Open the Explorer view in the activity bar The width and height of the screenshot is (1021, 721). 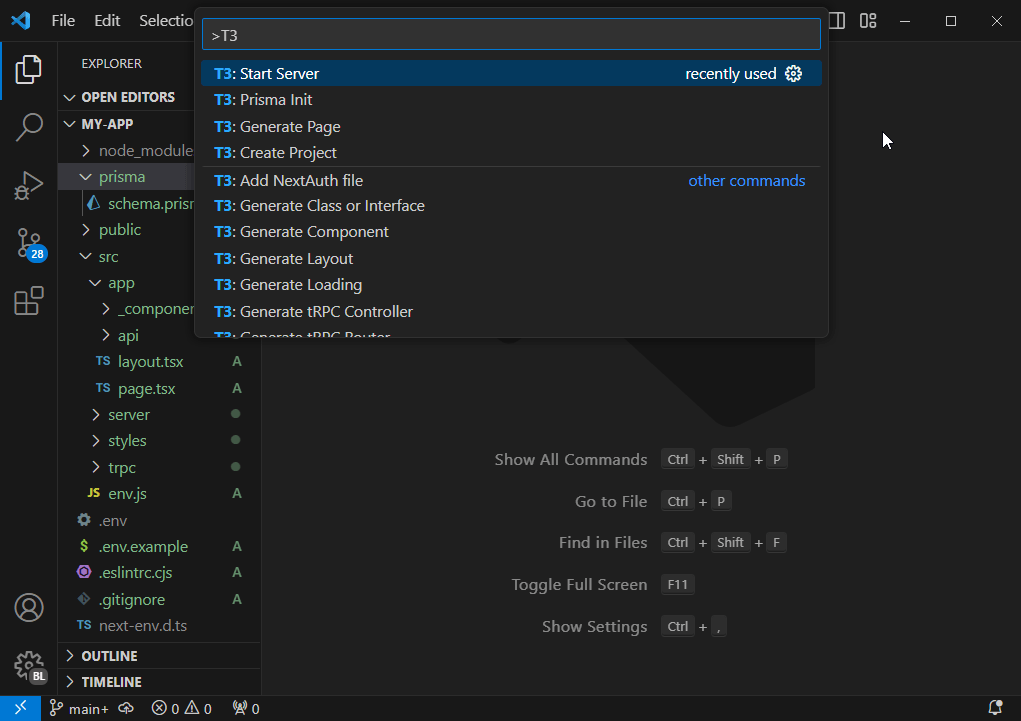pyautogui.click(x=29, y=70)
